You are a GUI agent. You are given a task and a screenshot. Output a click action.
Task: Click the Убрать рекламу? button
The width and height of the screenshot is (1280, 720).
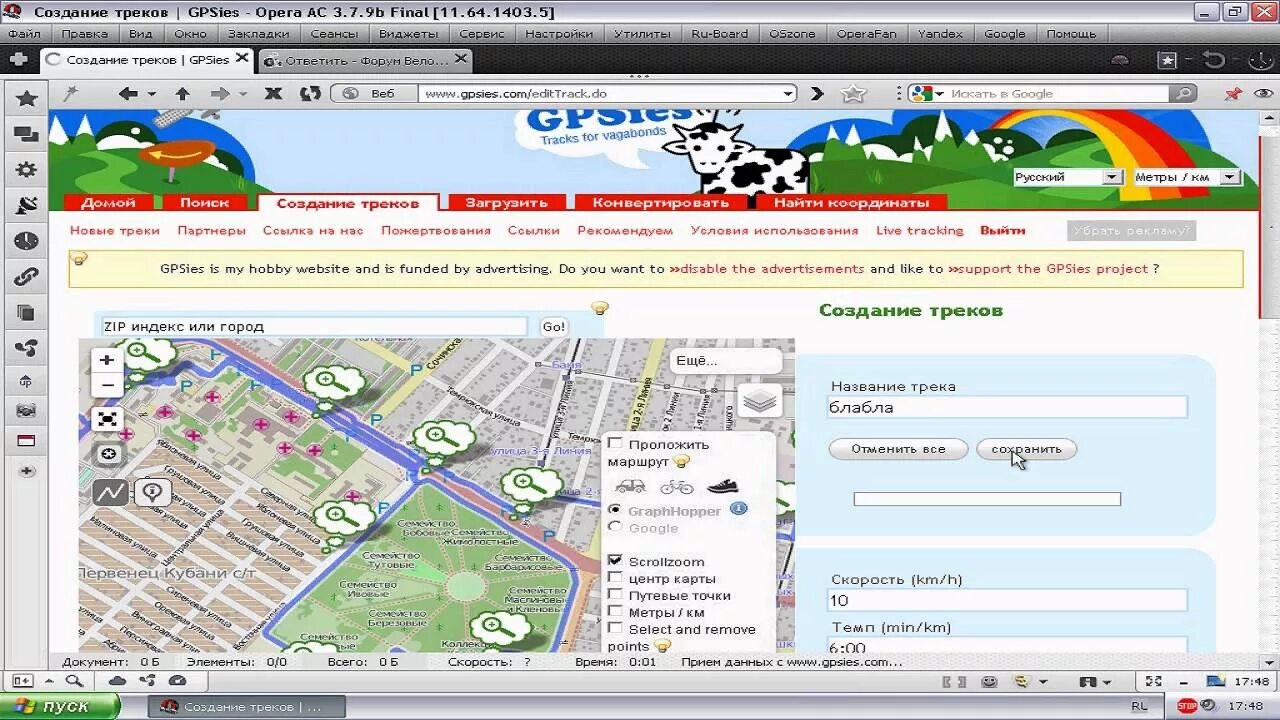click(1131, 230)
